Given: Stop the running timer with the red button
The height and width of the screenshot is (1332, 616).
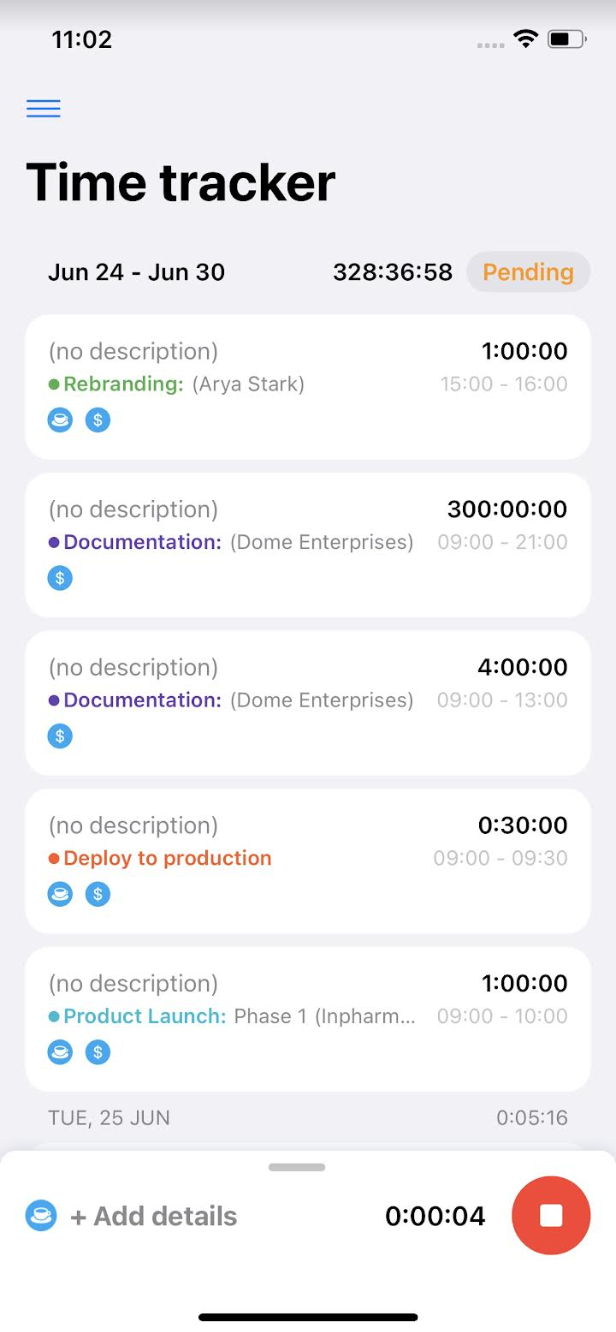Looking at the screenshot, I should pyautogui.click(x=549, y=1215).
